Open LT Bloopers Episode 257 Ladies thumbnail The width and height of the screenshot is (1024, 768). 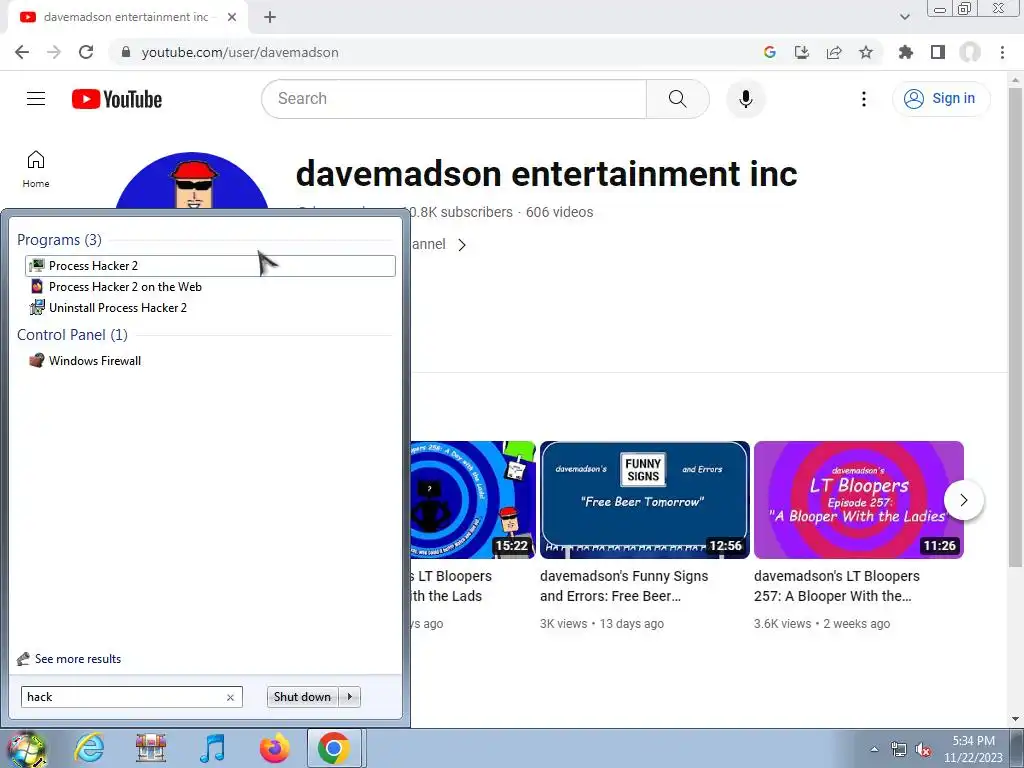[858, 500]
